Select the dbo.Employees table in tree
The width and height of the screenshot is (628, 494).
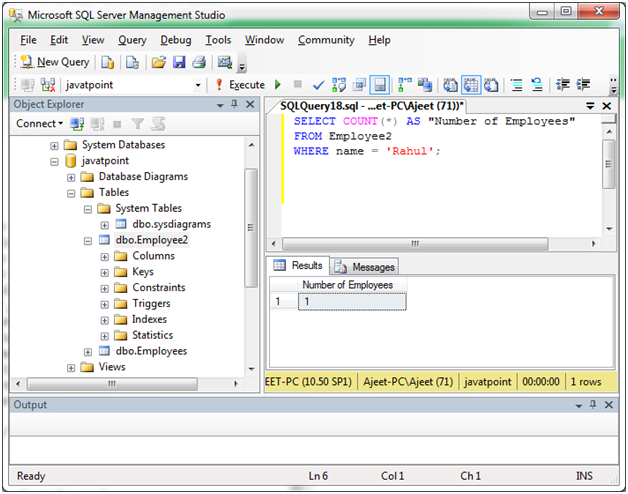tap(150, 351)
